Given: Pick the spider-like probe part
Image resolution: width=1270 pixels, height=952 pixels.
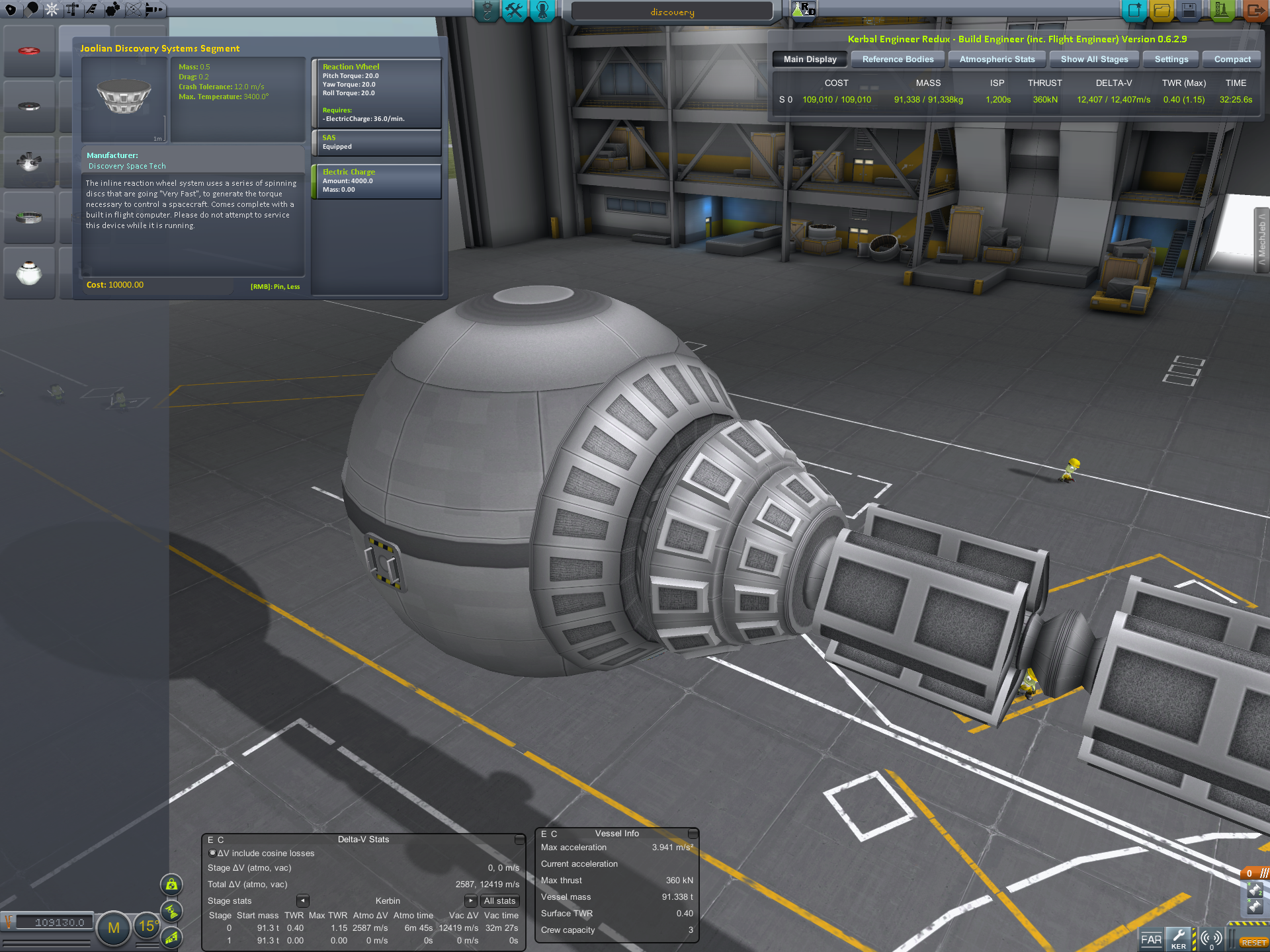Looking at the screenshot, I should (x=29, y=162).
